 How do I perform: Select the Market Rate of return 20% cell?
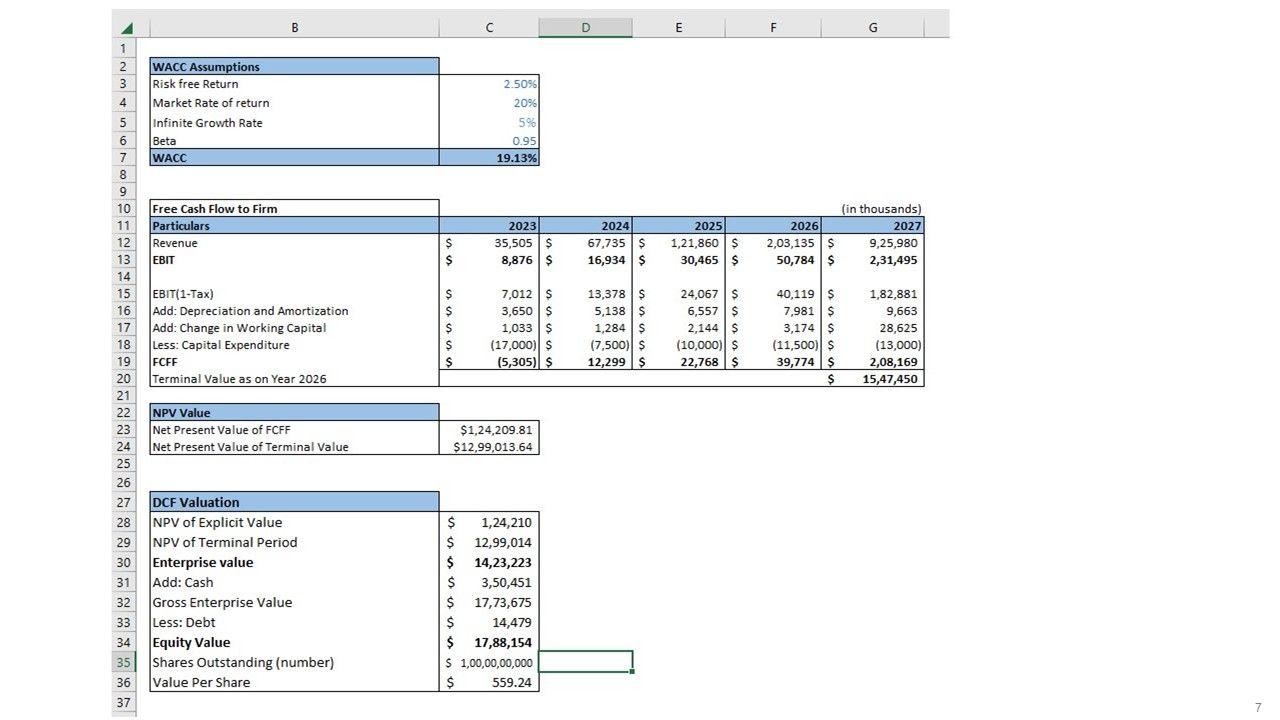489,103
